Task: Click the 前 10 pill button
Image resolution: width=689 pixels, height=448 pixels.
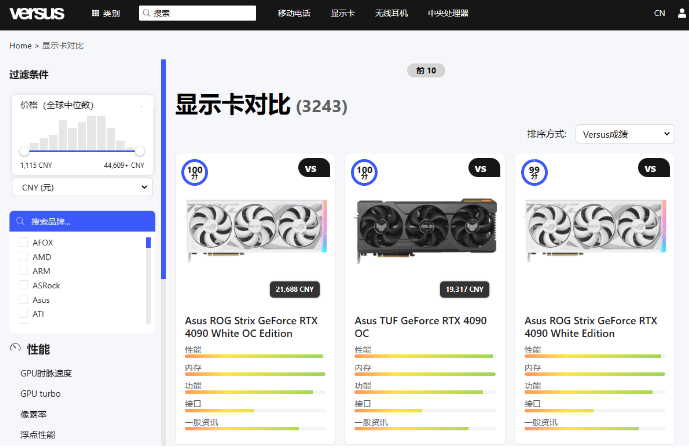Action: click(426, 70)
